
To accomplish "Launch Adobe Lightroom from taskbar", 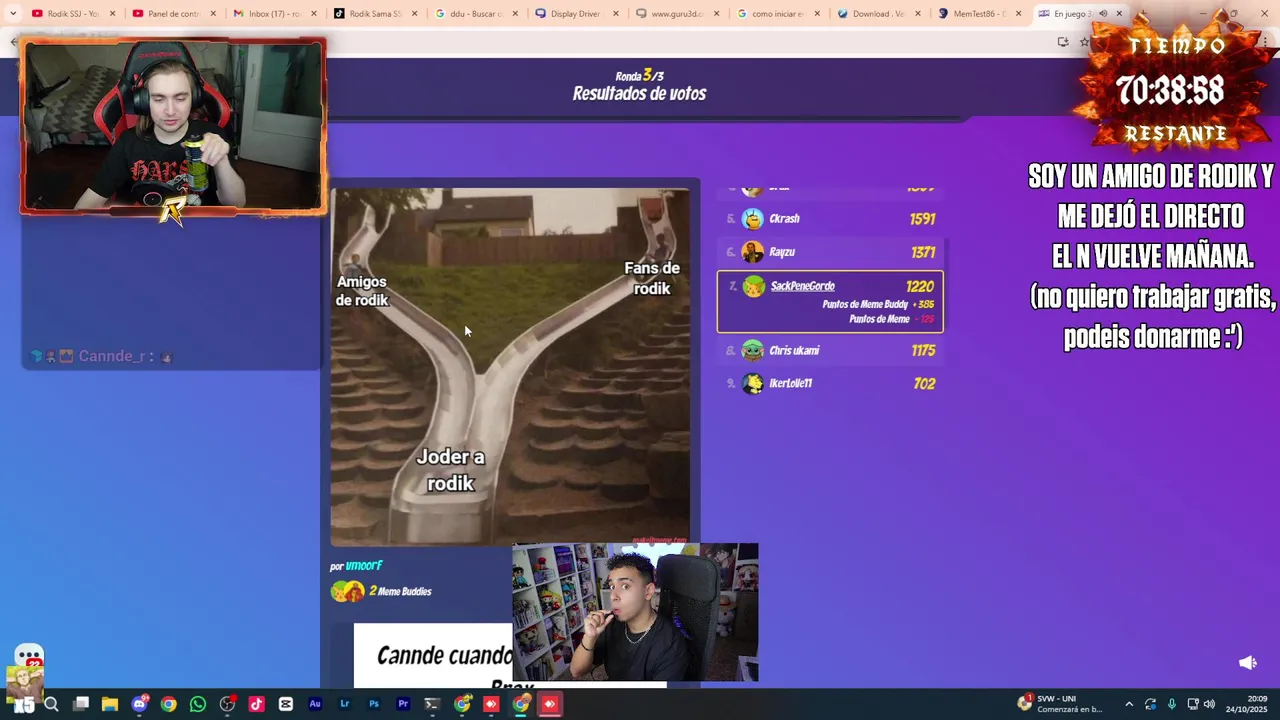I will coord(344,704).
